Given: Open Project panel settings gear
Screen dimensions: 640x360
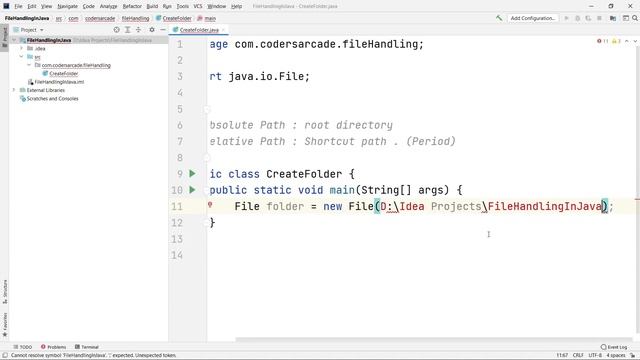Looking at the screenshot, I should point(152,30).
